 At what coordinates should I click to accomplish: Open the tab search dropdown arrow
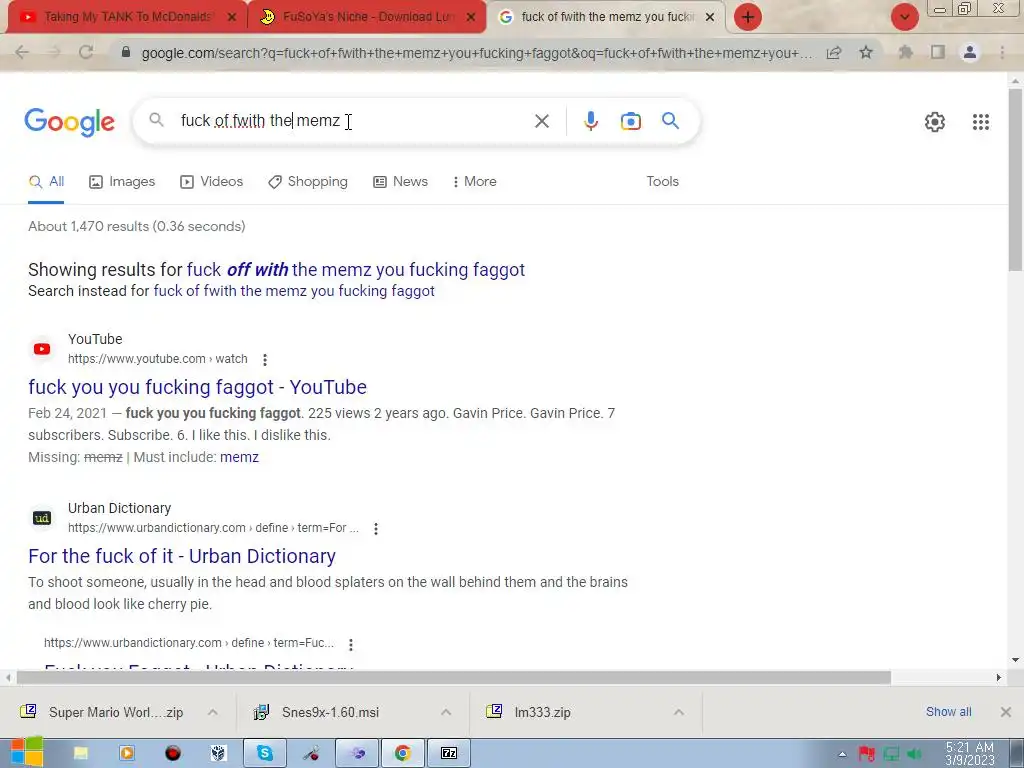tap(904, 17)
